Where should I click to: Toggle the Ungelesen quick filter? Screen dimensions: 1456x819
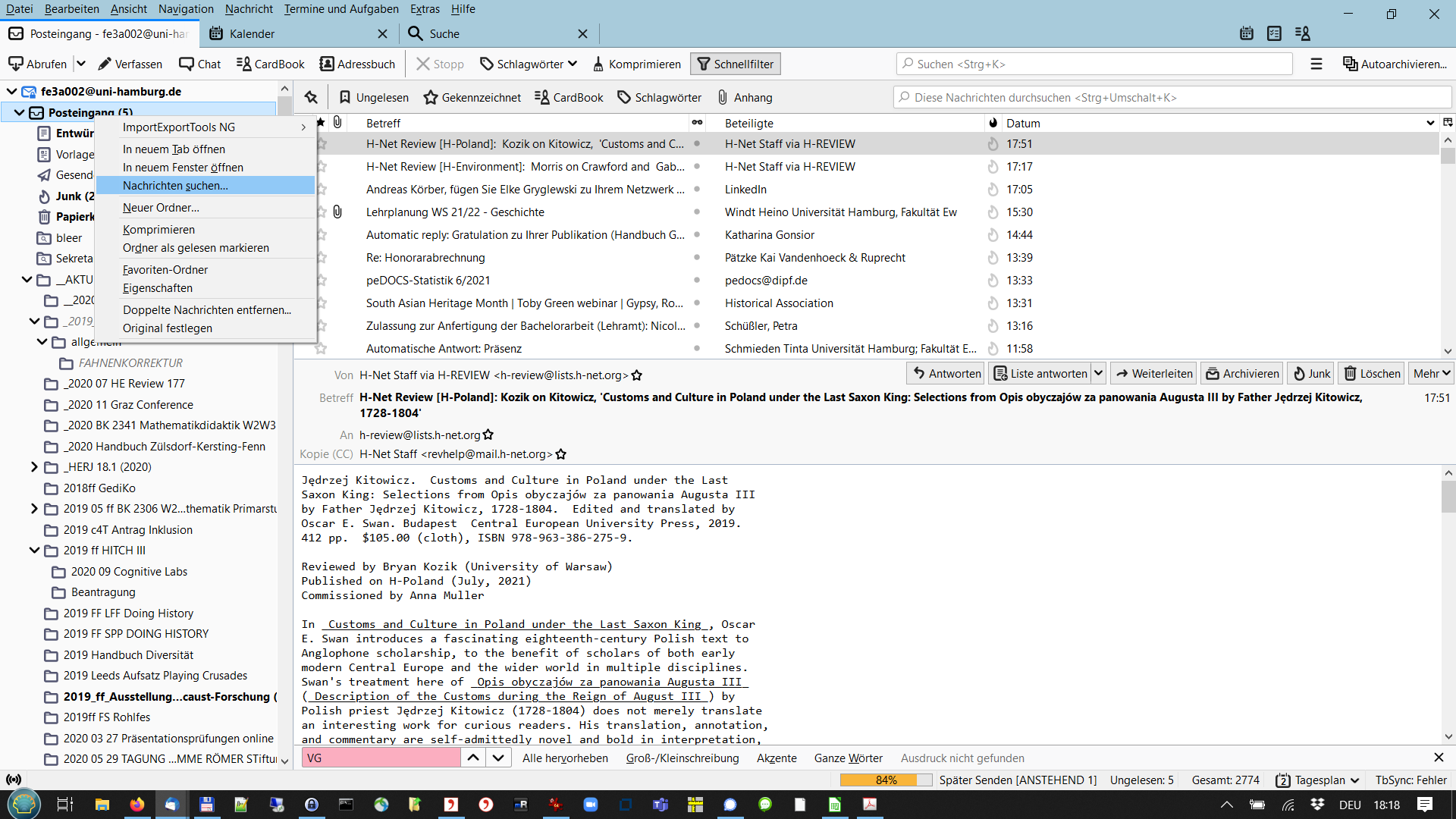coord(374,98)
